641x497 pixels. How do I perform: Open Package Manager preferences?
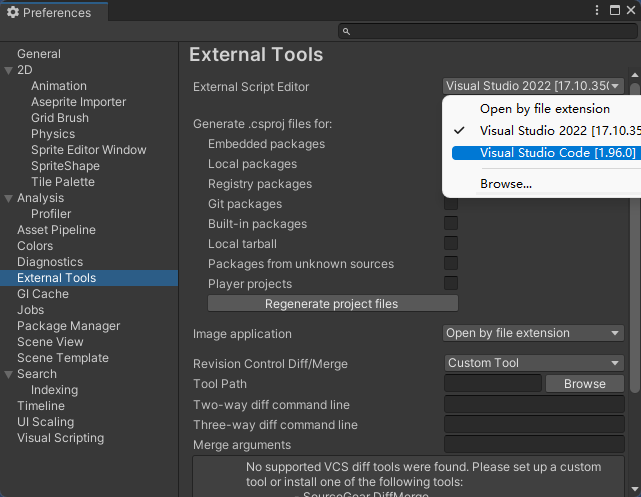pyautogui.click(x=69, y=326)
